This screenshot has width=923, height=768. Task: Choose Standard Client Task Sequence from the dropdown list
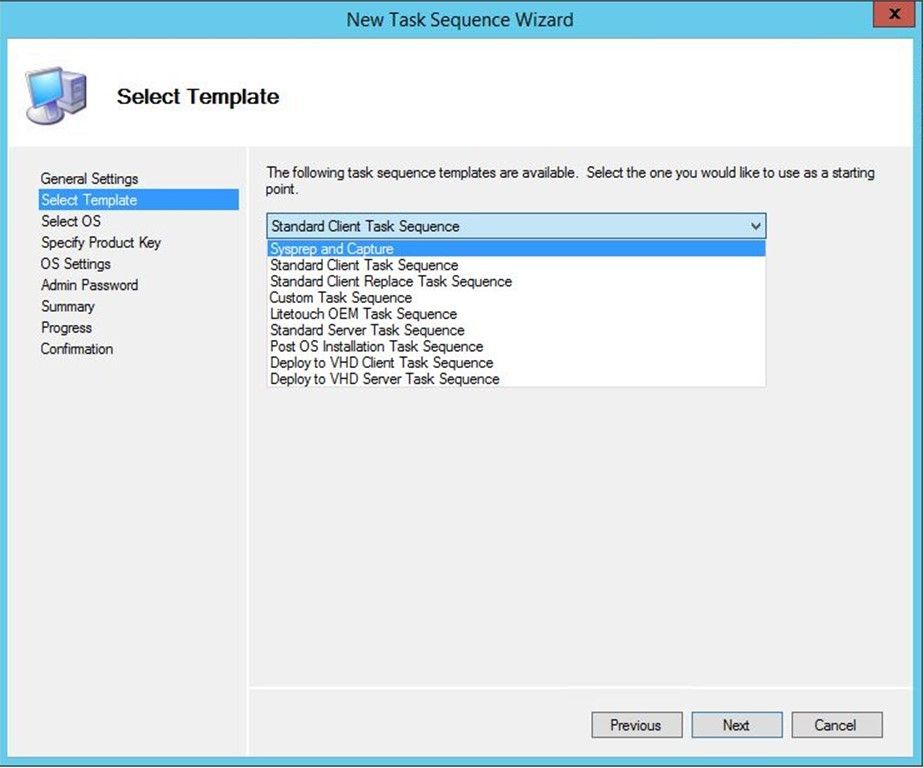pos(516,265)
